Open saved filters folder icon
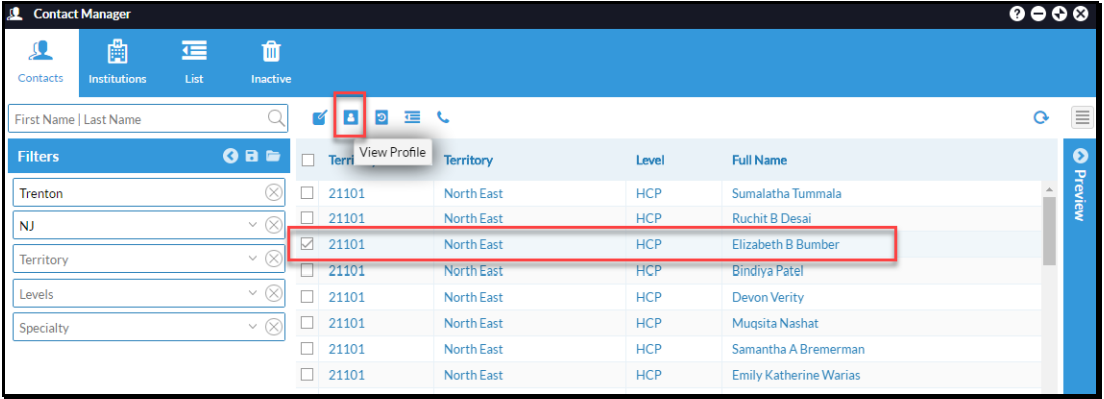The height and width of the screenshot is (399, 1104). (273, 156)
